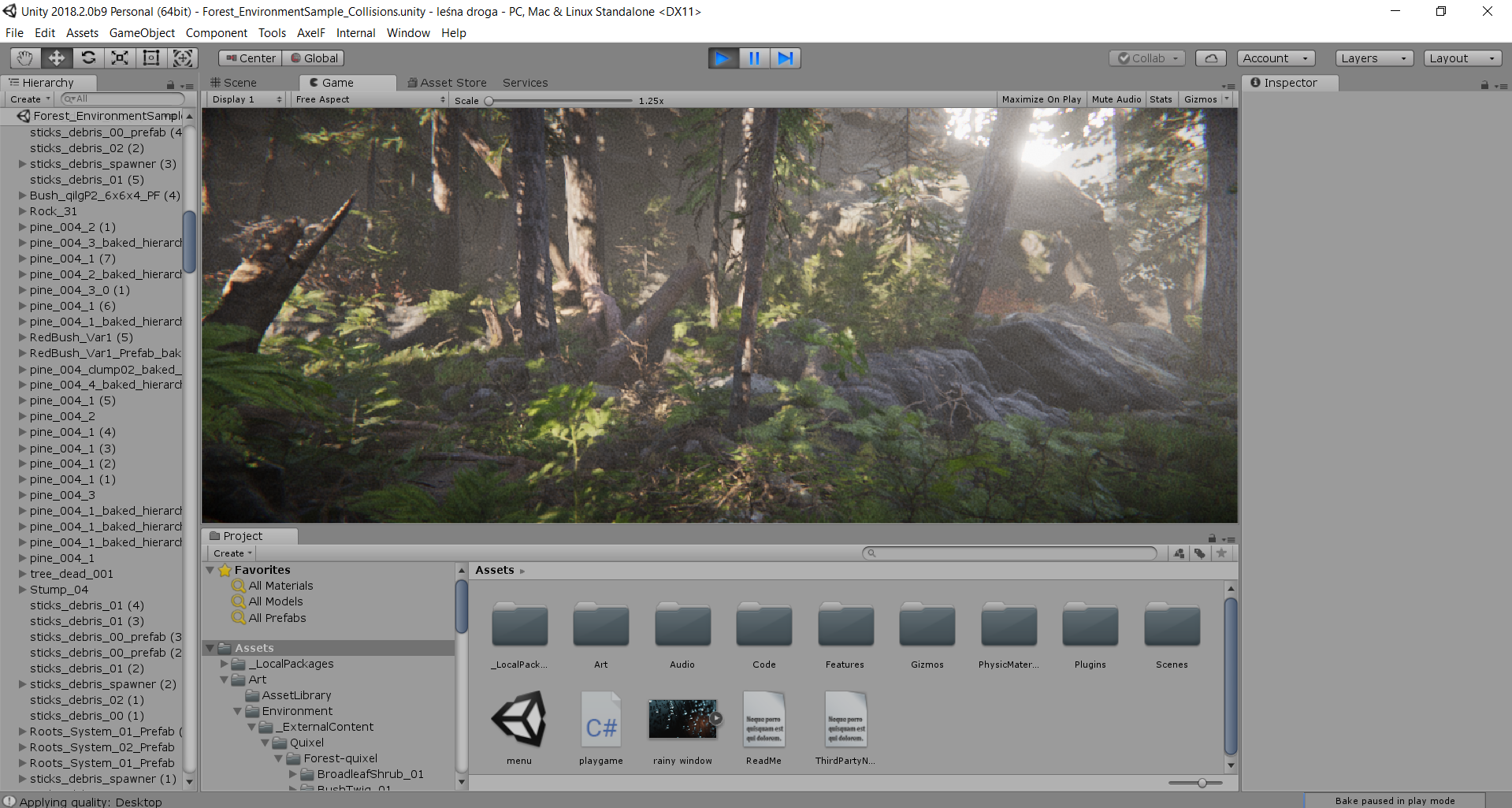Click the Step forward button

[786, 58]
